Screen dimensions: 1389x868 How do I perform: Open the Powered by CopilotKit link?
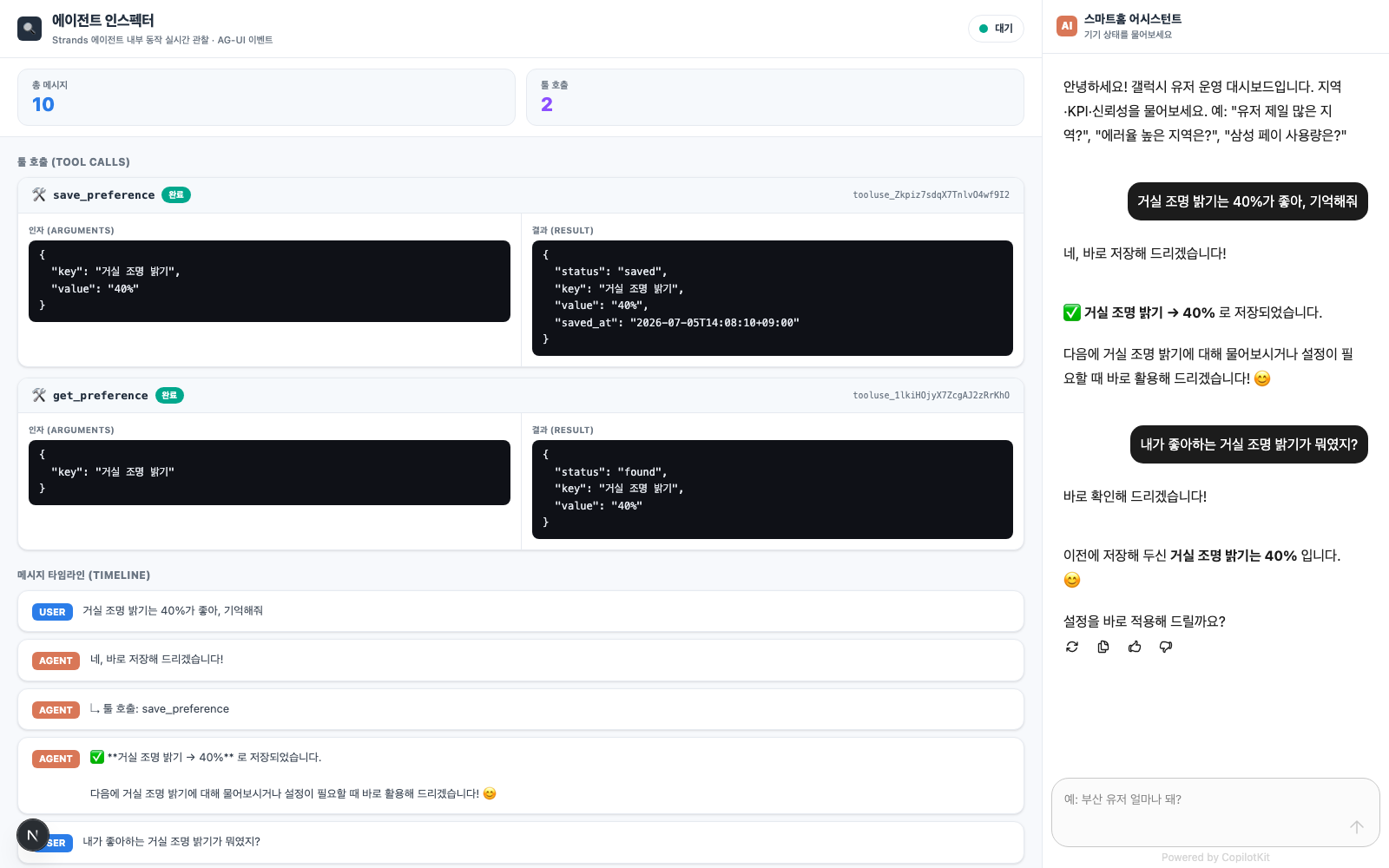pos(1215,858)
